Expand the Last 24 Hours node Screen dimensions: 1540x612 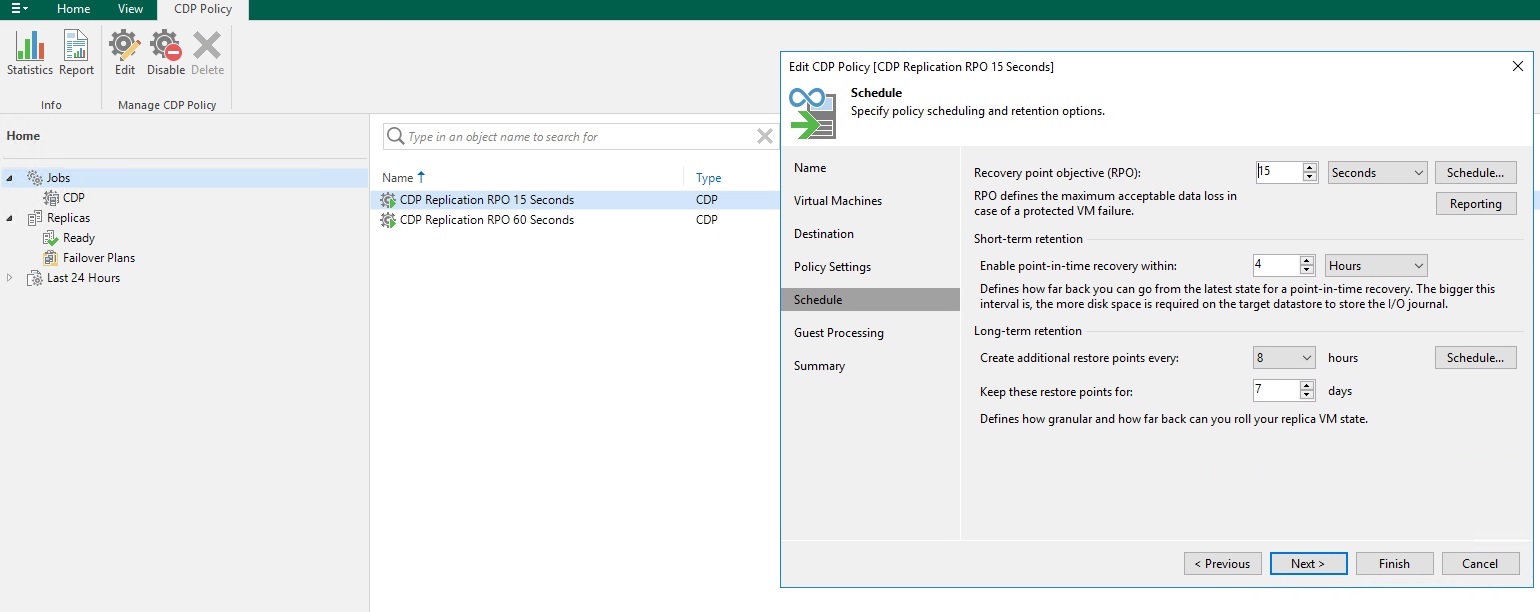tap(10, 278)
